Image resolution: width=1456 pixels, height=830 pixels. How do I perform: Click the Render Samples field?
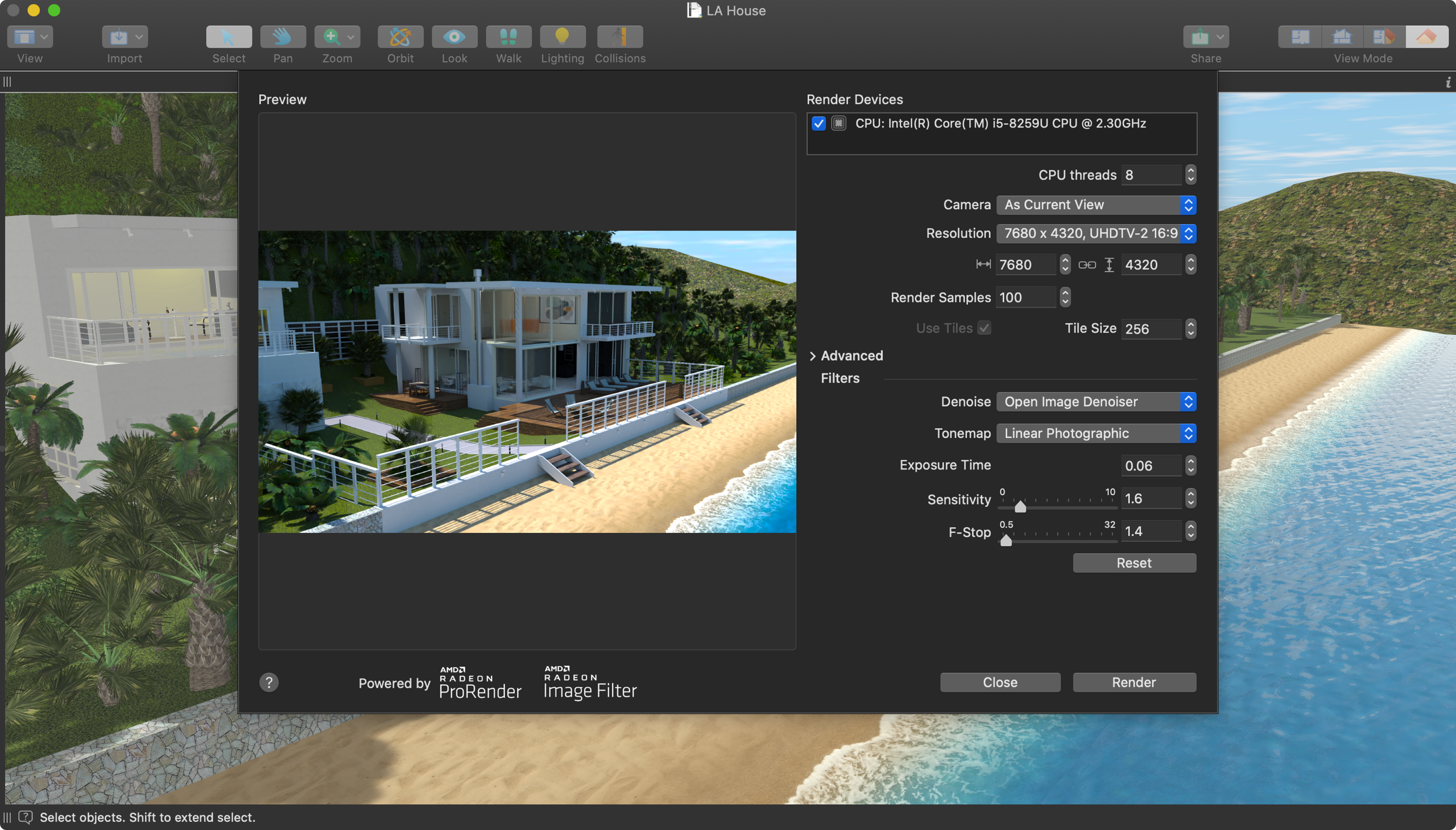pyautogui.click(x=1026, y=297)
